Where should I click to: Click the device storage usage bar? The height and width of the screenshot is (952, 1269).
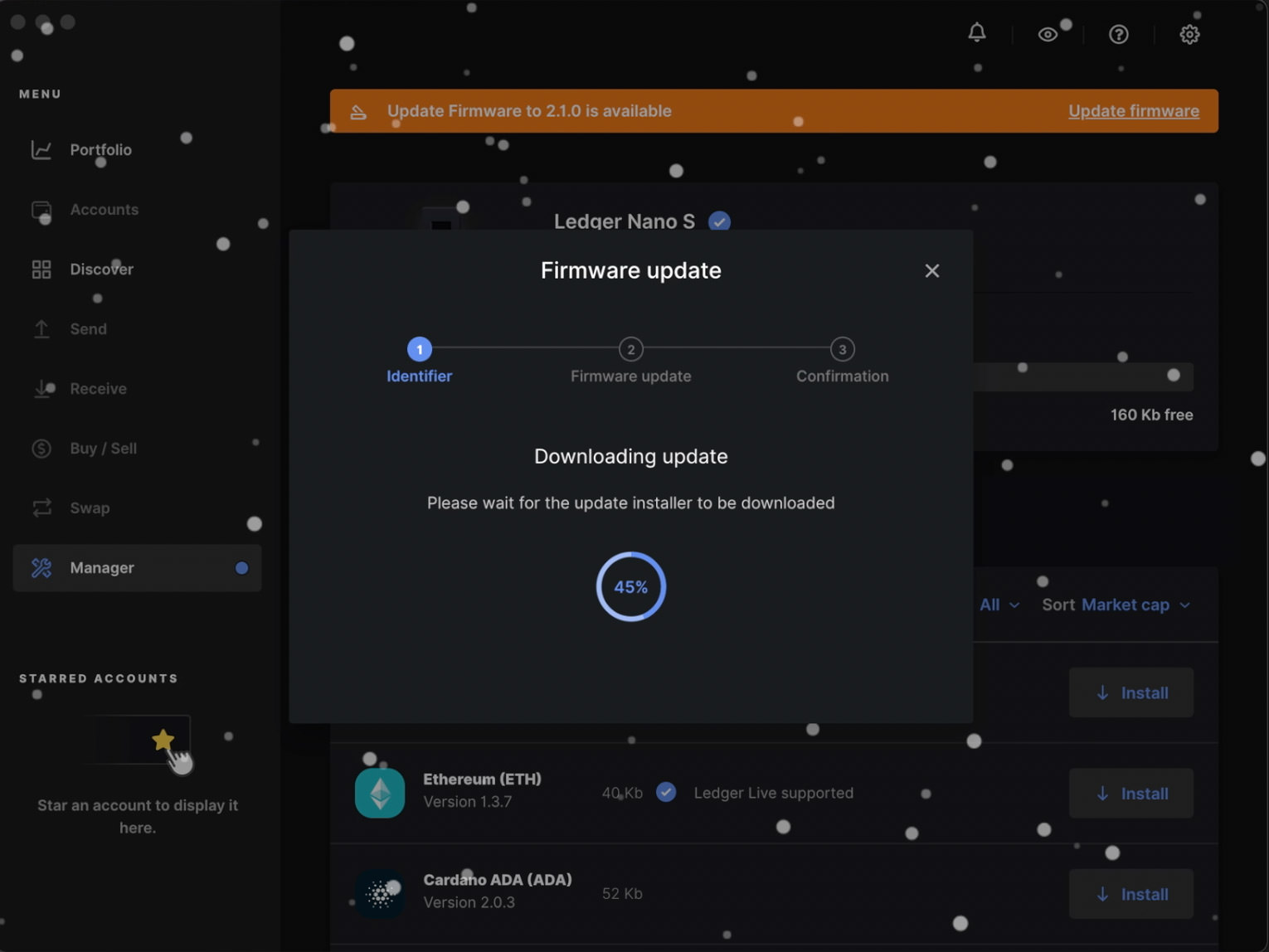coord(1083,376)
